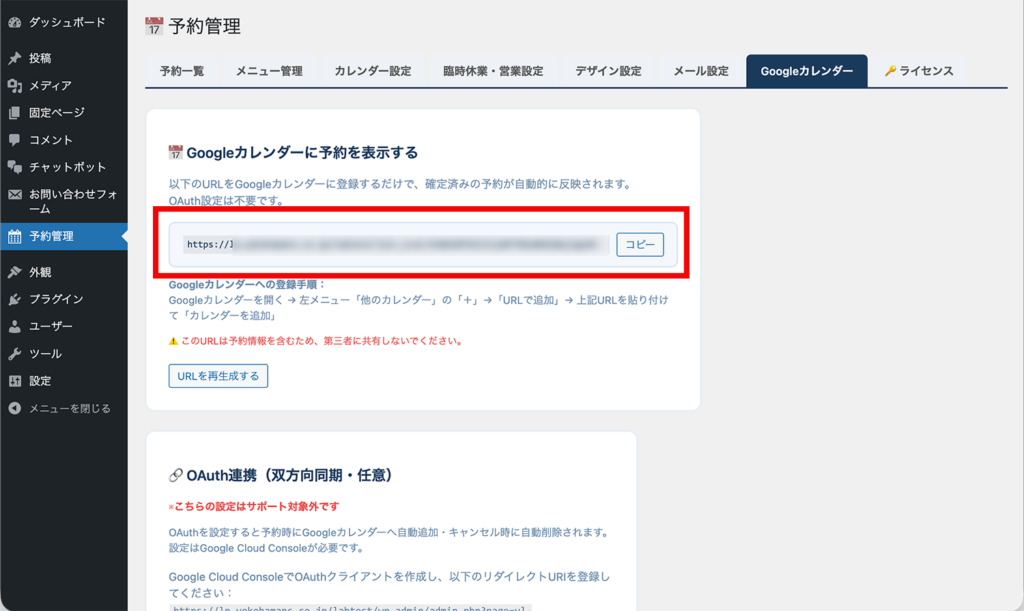Open the 外観 (Appearance) icon

click(15, 272)
